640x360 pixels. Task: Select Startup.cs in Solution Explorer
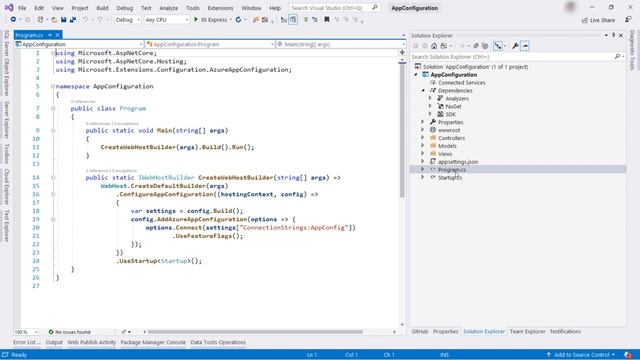pos(450,178)
